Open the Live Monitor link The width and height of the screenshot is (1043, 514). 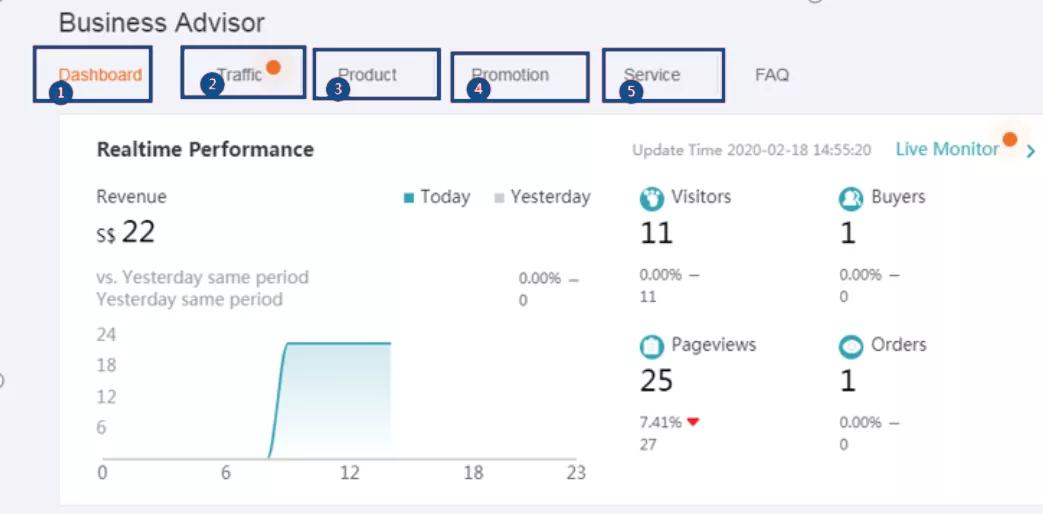pyautogui.click(x=946, y=149)
